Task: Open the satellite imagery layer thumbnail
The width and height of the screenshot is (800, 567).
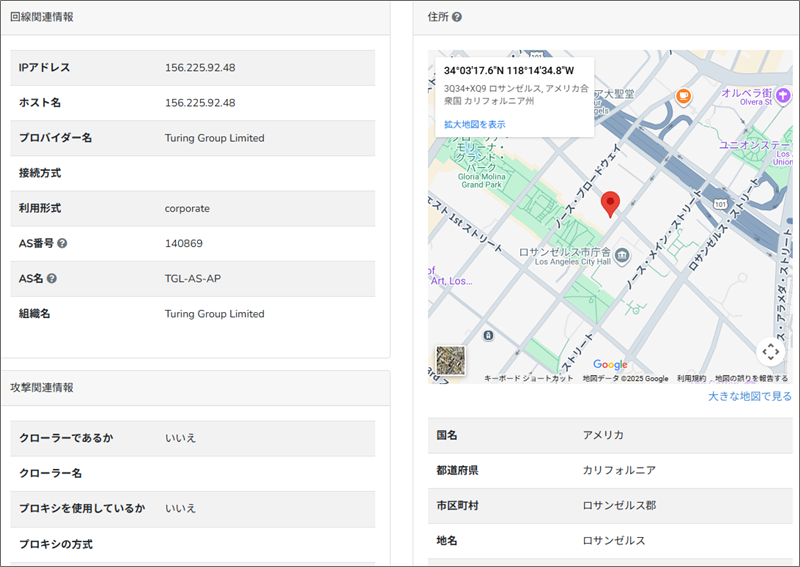Action: [x=450, y=360]
